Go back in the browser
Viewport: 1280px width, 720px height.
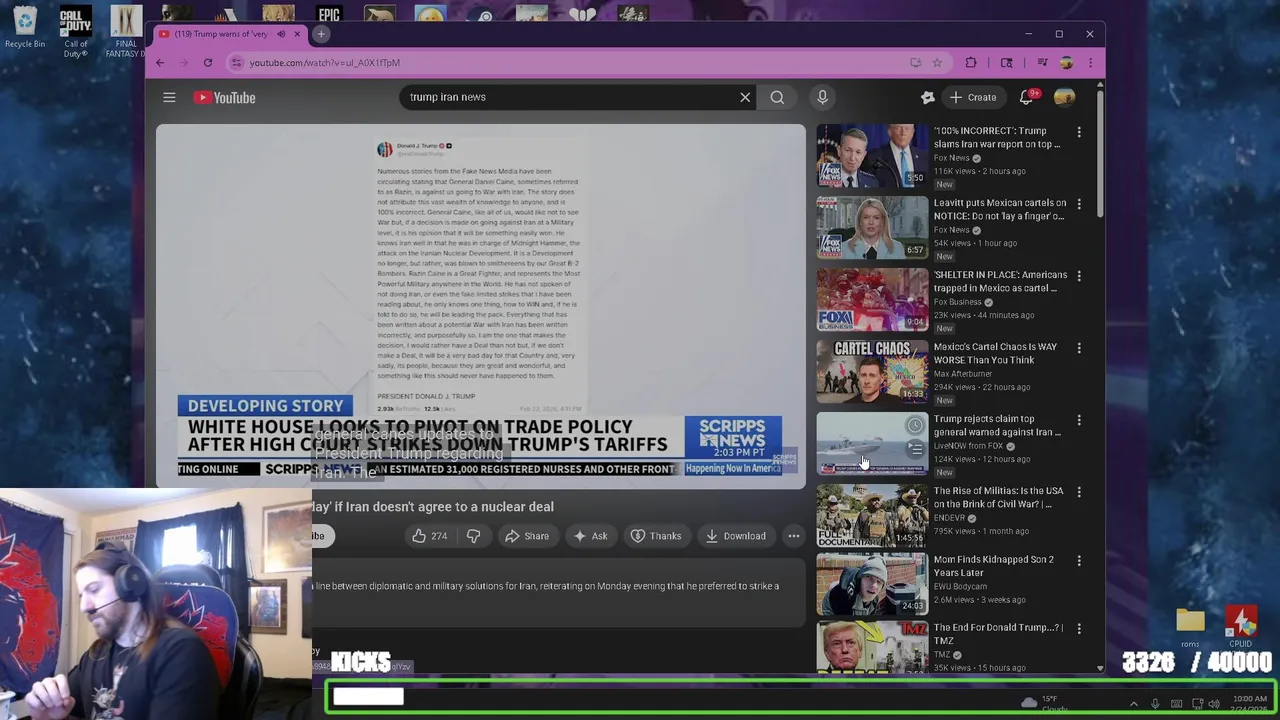point(160,62)
